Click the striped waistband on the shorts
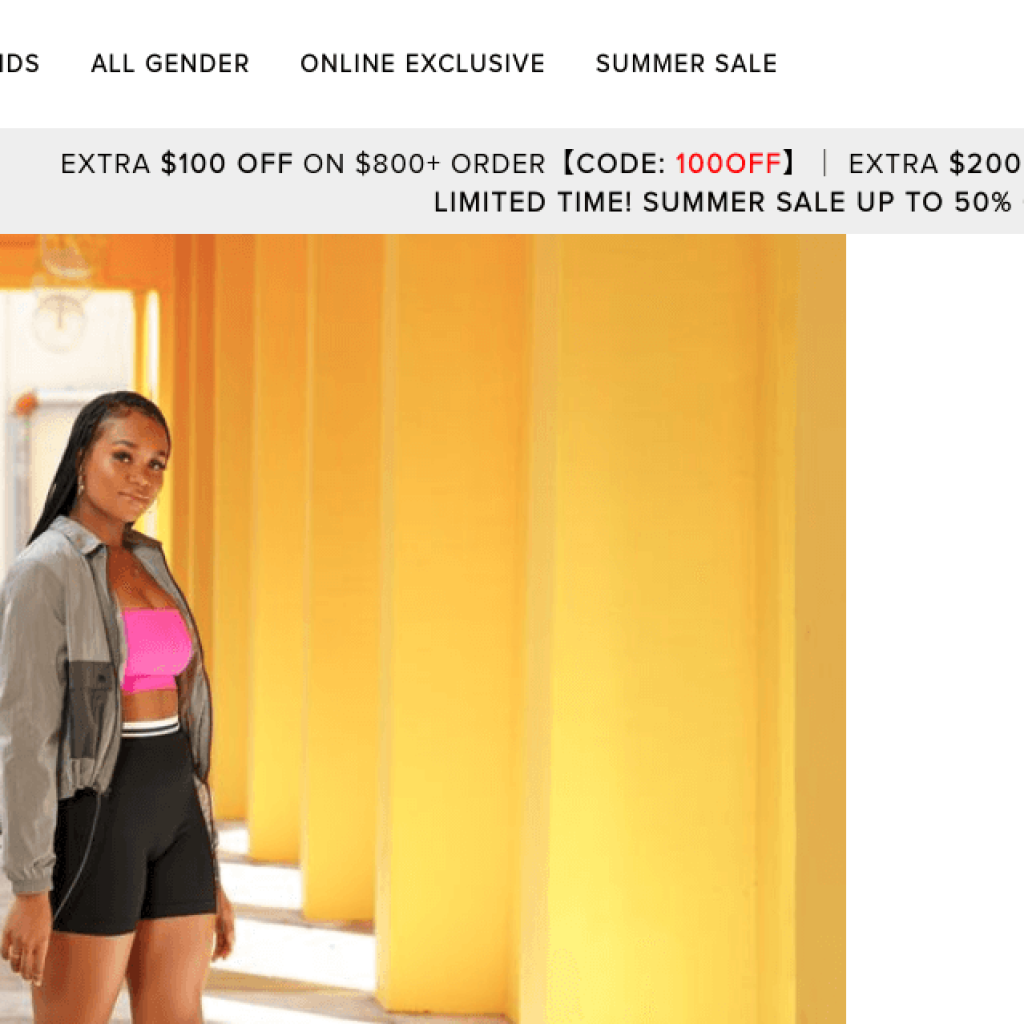This screenshot has height=1024, width=1024. coord(150,726)
